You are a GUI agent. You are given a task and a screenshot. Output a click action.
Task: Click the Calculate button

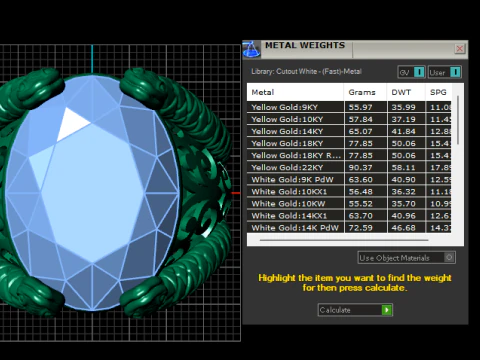click(355, 310)
